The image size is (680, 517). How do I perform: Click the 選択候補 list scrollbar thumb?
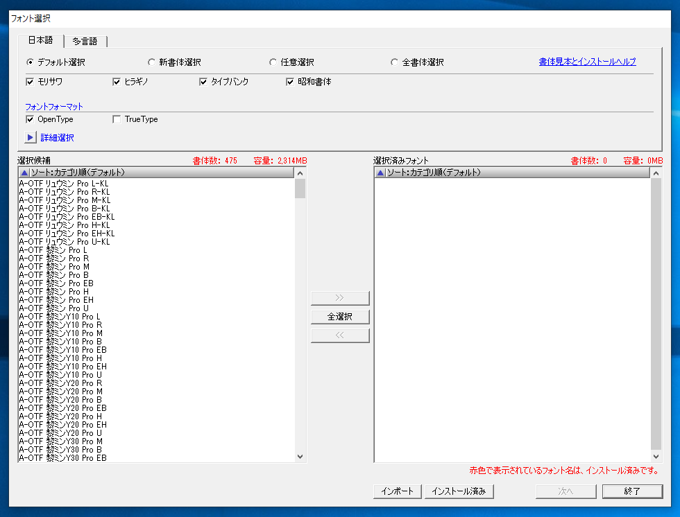tap(300, 188)
